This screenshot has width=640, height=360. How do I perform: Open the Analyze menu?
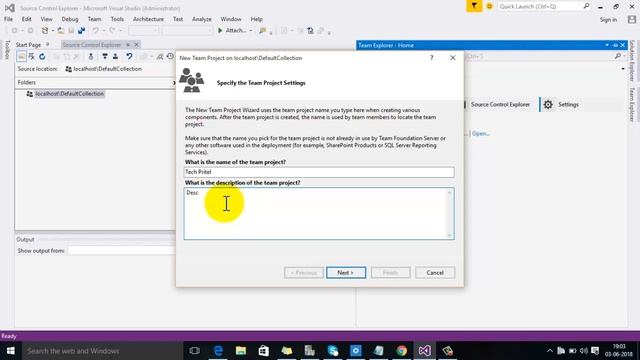pos(202,19)
